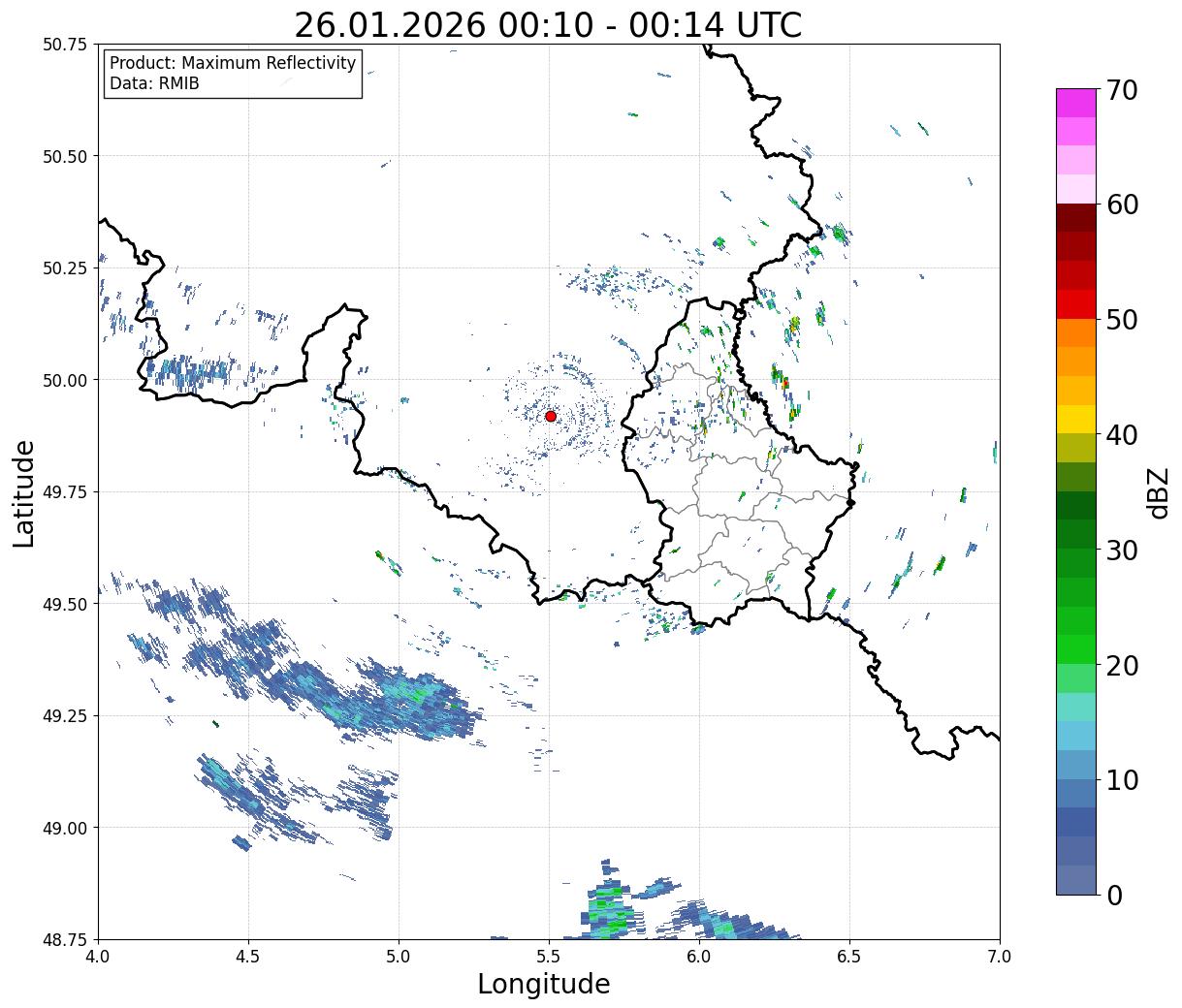Click the '50.00' latitude tick label
This screenshot has width=1182, height=1008.
[x=65, y=380]
